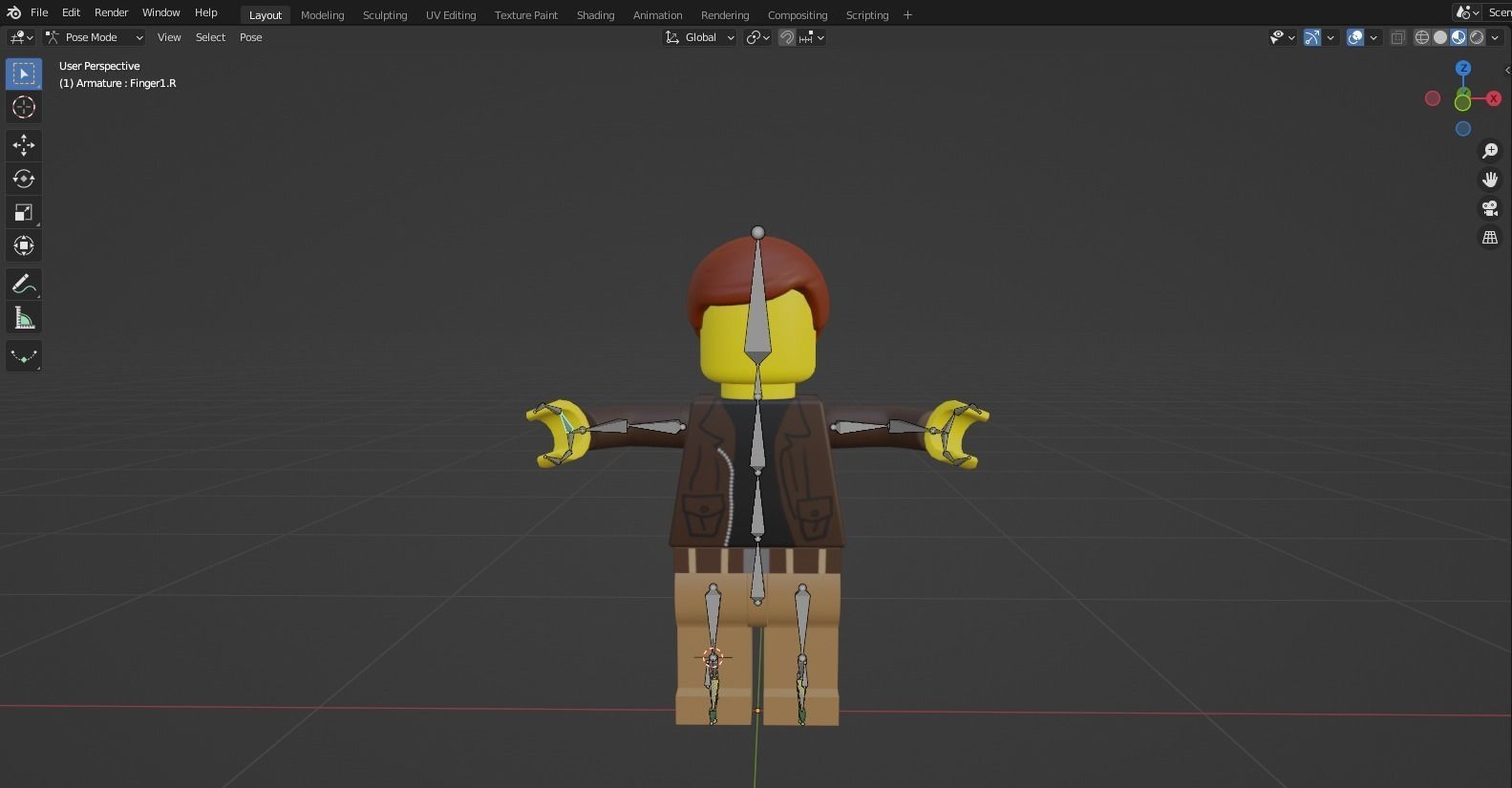Switch to rendered viewport shading

[x=1477, y=37]
